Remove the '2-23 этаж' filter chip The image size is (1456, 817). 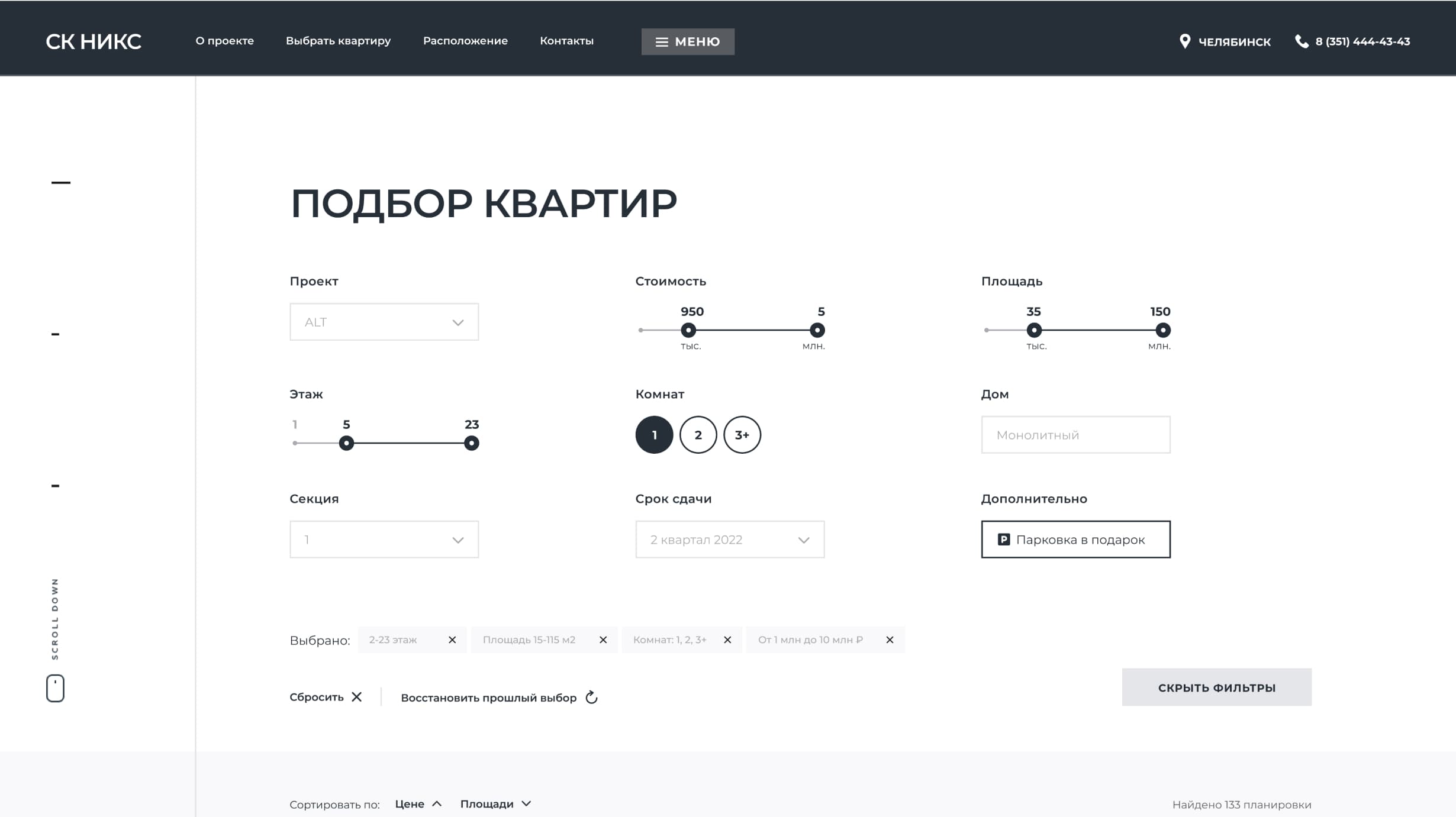[452, 640]
